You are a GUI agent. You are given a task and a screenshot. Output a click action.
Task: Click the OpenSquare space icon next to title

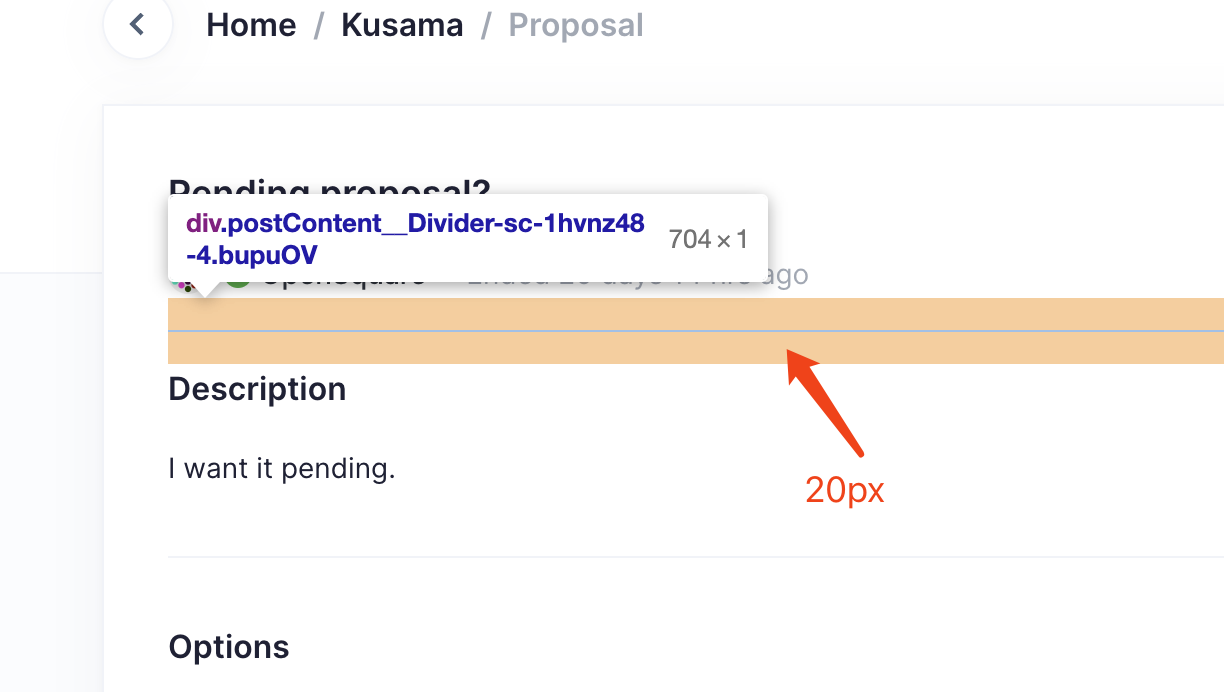(x=237, y=277)
